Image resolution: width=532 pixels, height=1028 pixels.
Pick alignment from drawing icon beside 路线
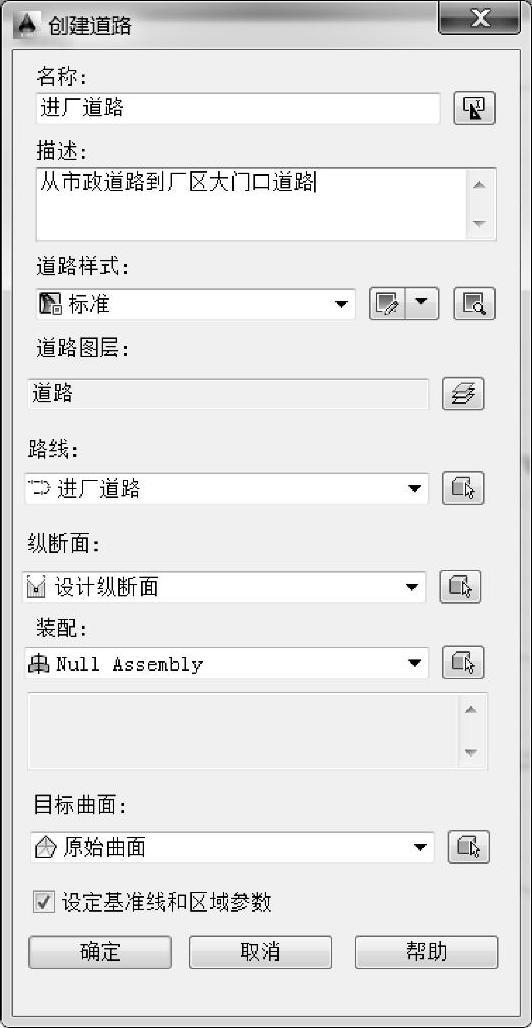(463, 488)
